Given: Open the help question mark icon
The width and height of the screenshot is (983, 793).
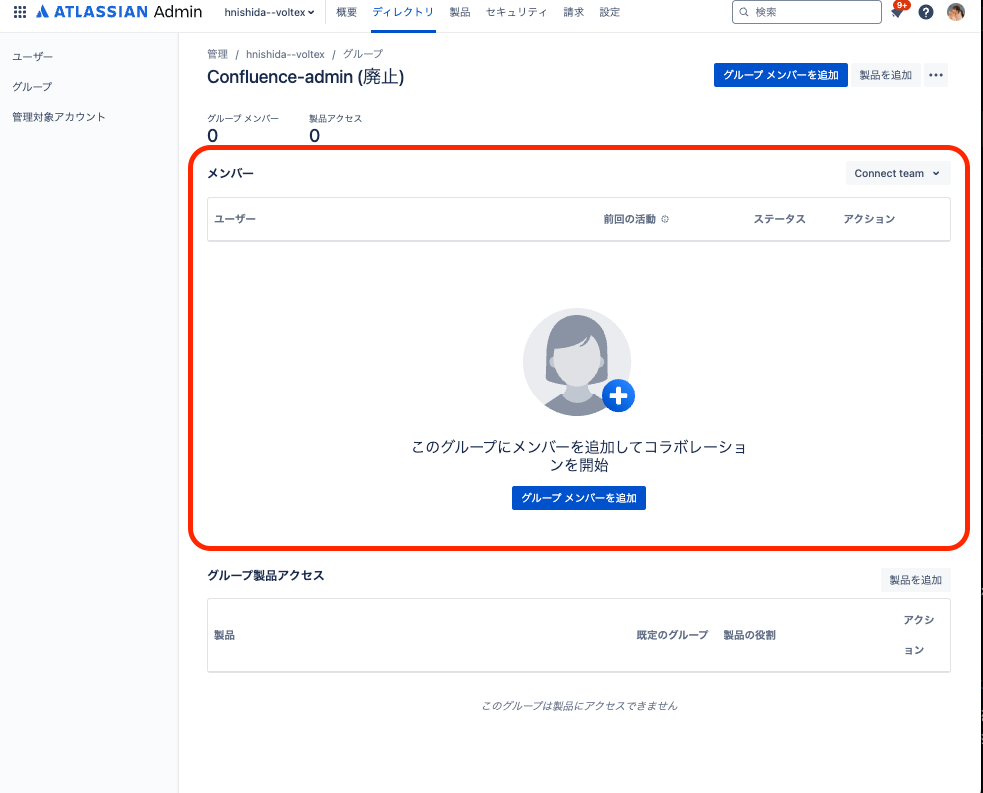Looking at the screenshot, I should (x=925, y=12).
